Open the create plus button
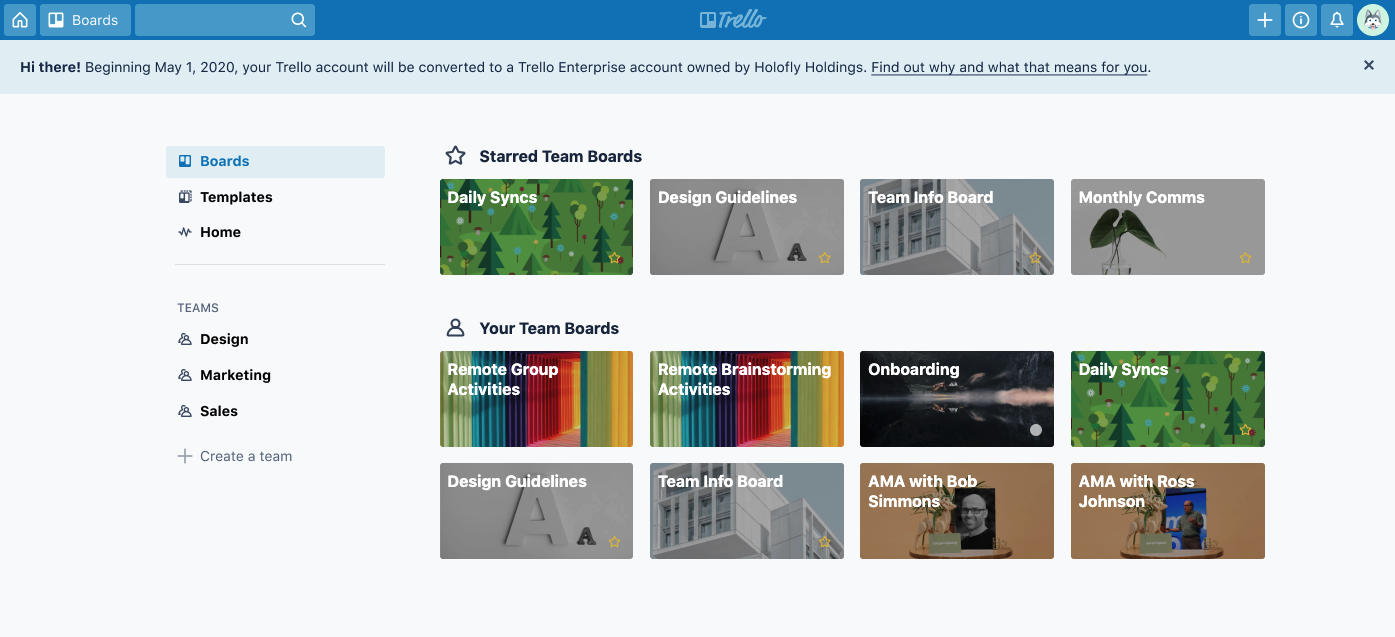 pos(1265,20)
